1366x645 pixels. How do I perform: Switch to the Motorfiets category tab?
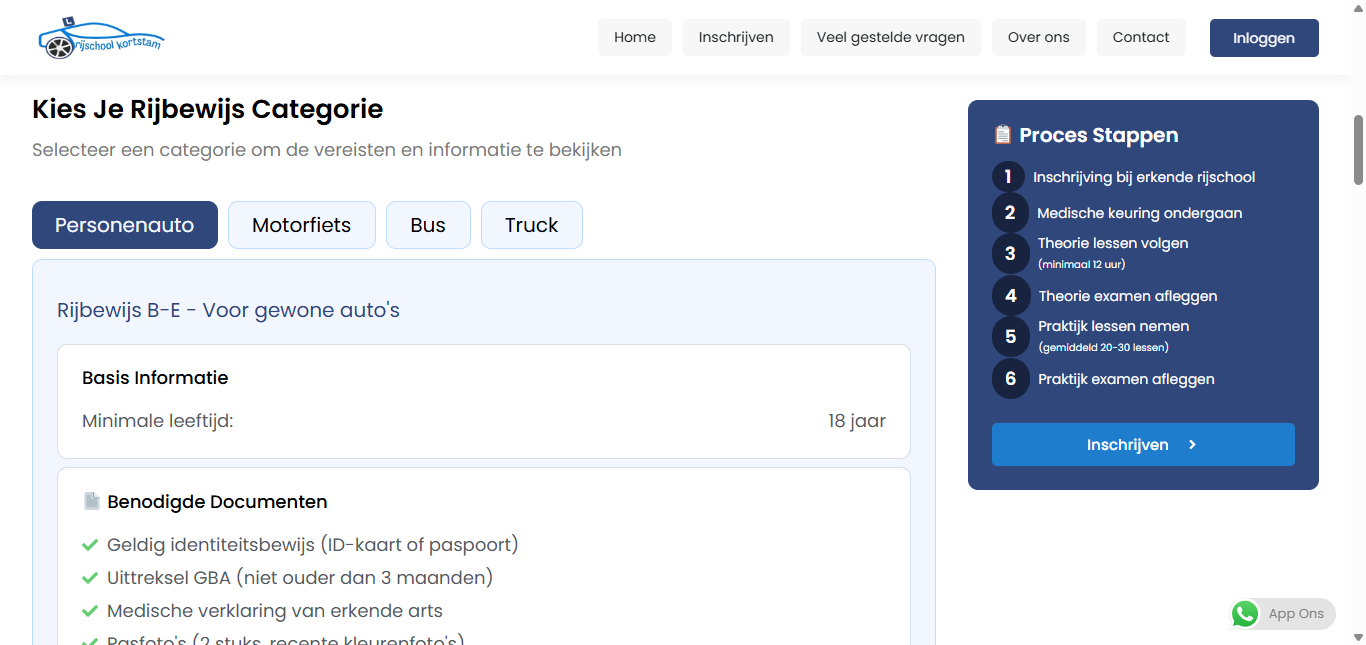(x=301, y=225)
